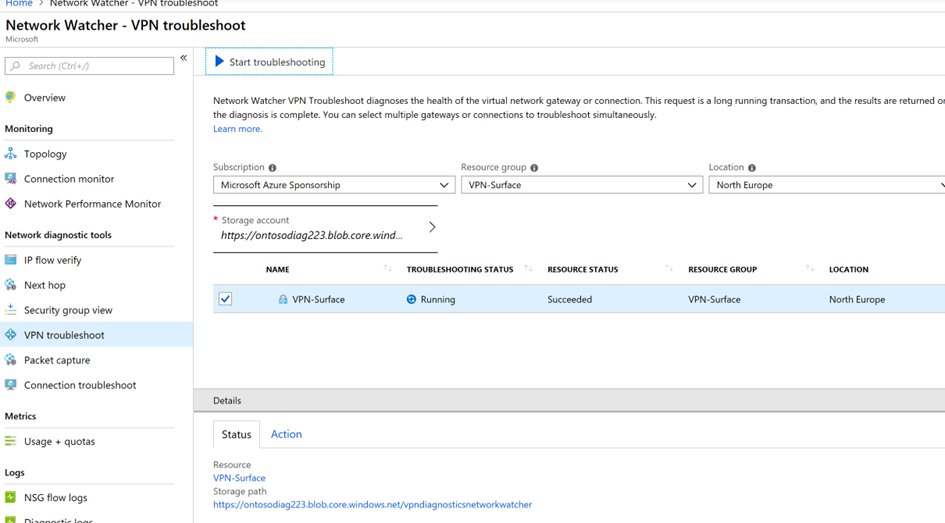The height and width of the screenshot is (523, 945).
Task: Go to Home in the breadcrumb
Action: pyautogui.click(x=19, y=4)
